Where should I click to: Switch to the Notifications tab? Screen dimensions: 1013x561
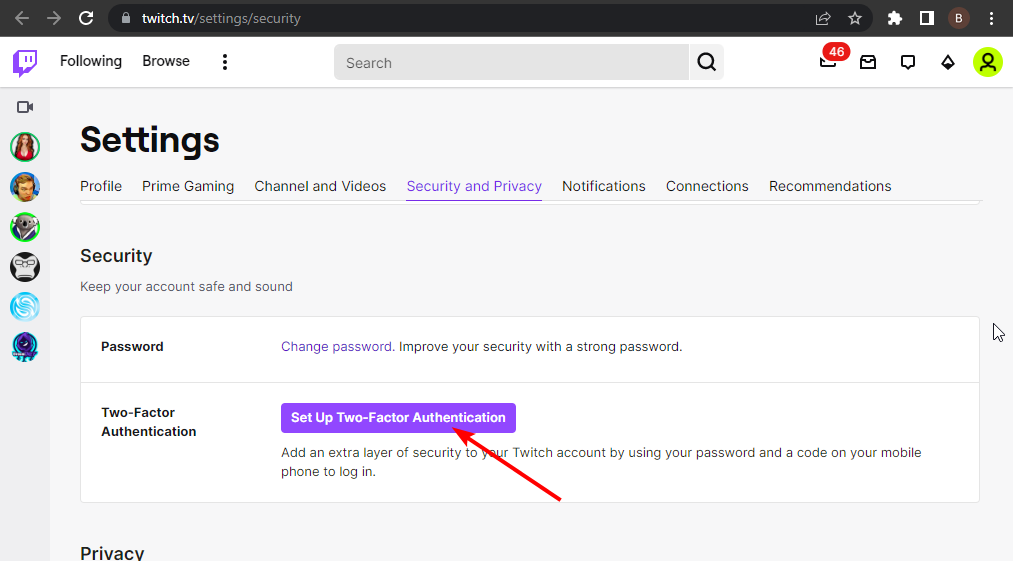click(x=603, y=186)
